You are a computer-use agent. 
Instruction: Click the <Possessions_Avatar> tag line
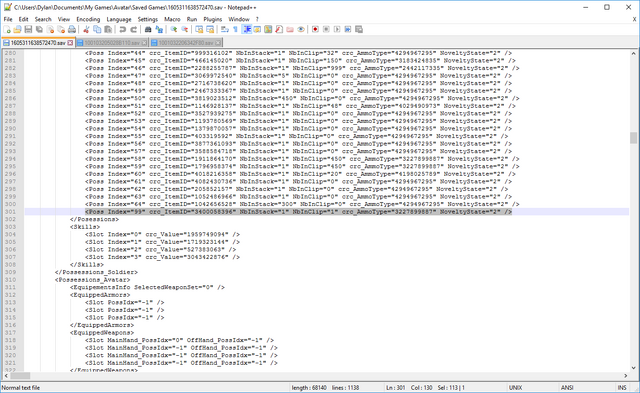pos(93,280)
